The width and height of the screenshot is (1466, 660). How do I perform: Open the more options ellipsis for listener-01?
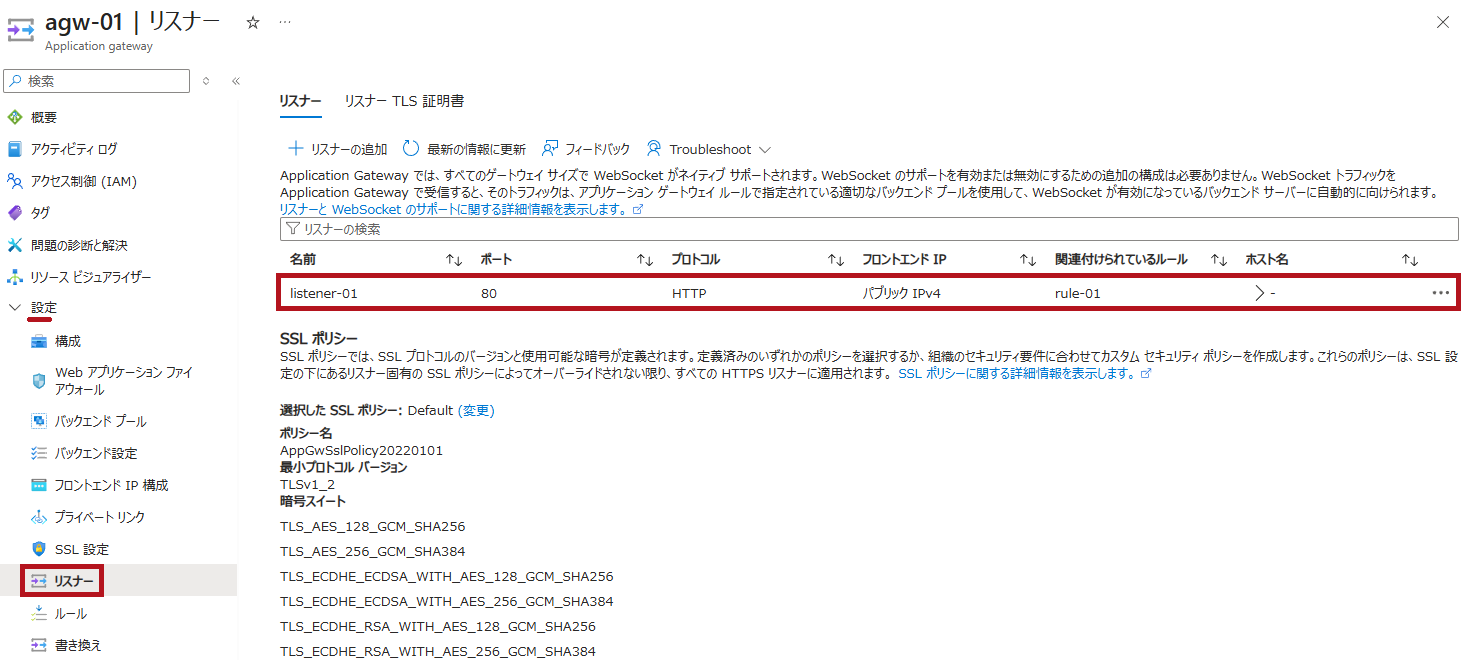tap(1440, 293)
